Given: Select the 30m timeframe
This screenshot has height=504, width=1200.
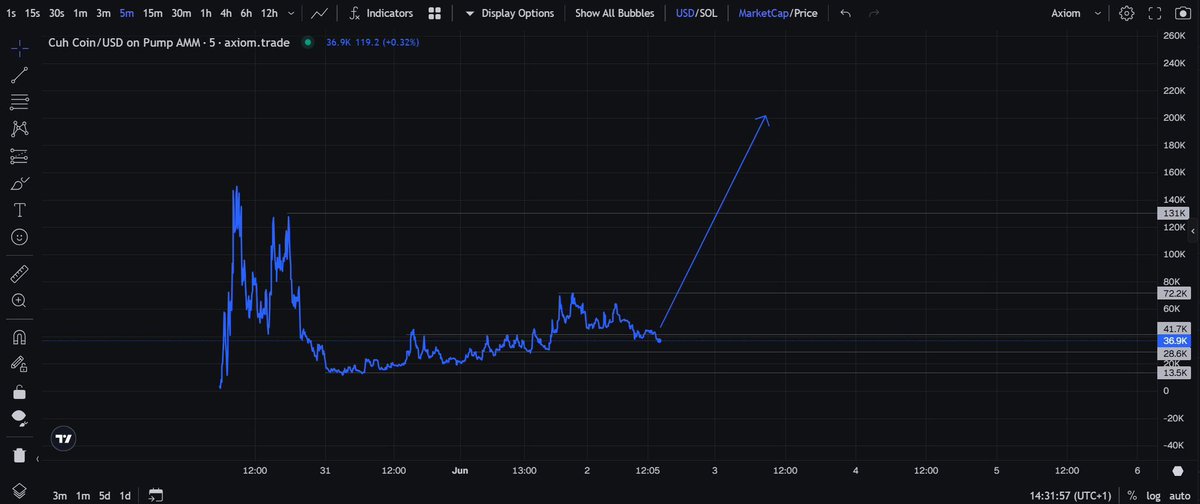Looking at the screenshot, I should [x=181, y=13].
